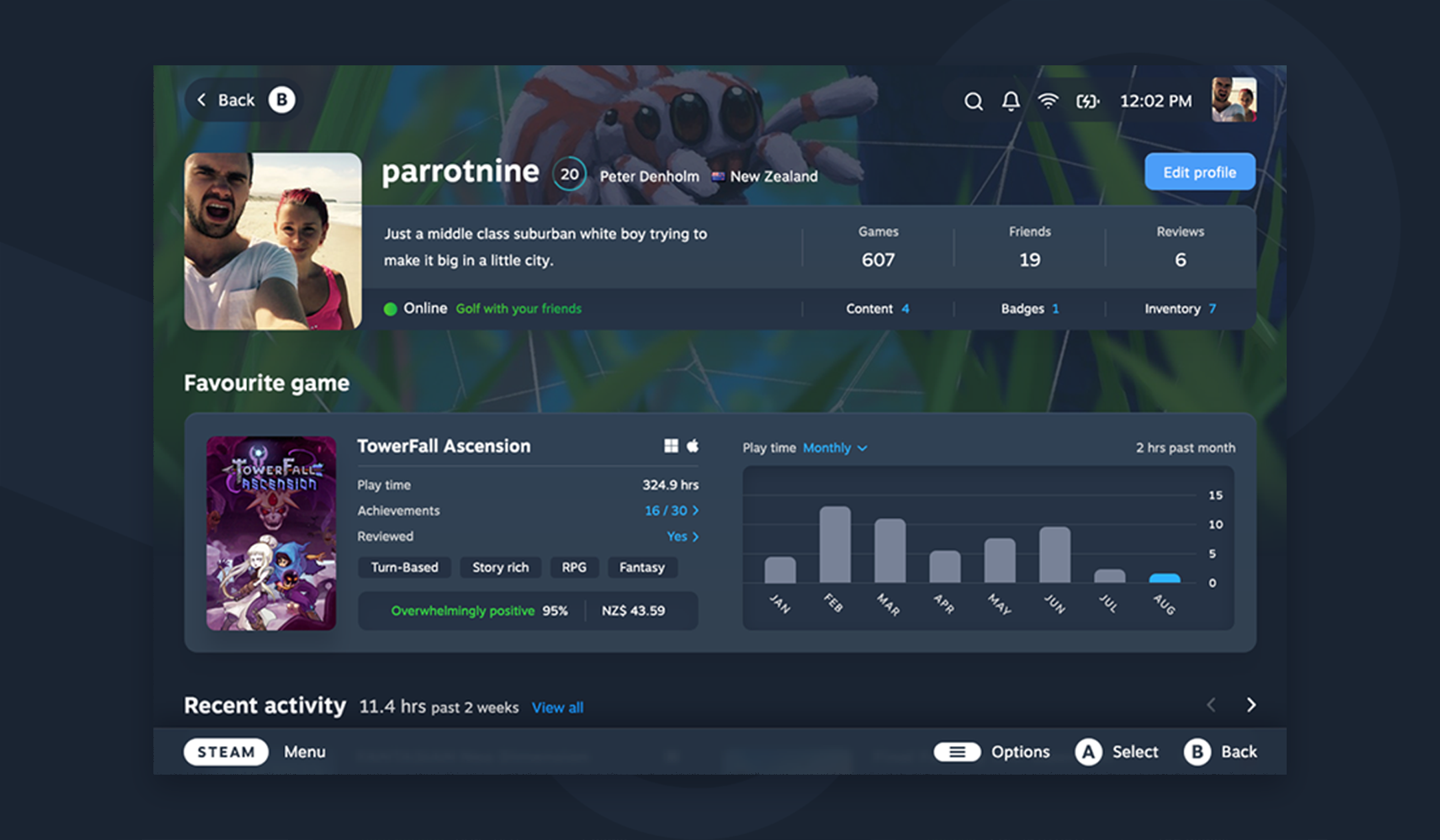Click the New Zealand flag icon
Viewport: 1440px width, 840px height.
click(x=718, y=177)
